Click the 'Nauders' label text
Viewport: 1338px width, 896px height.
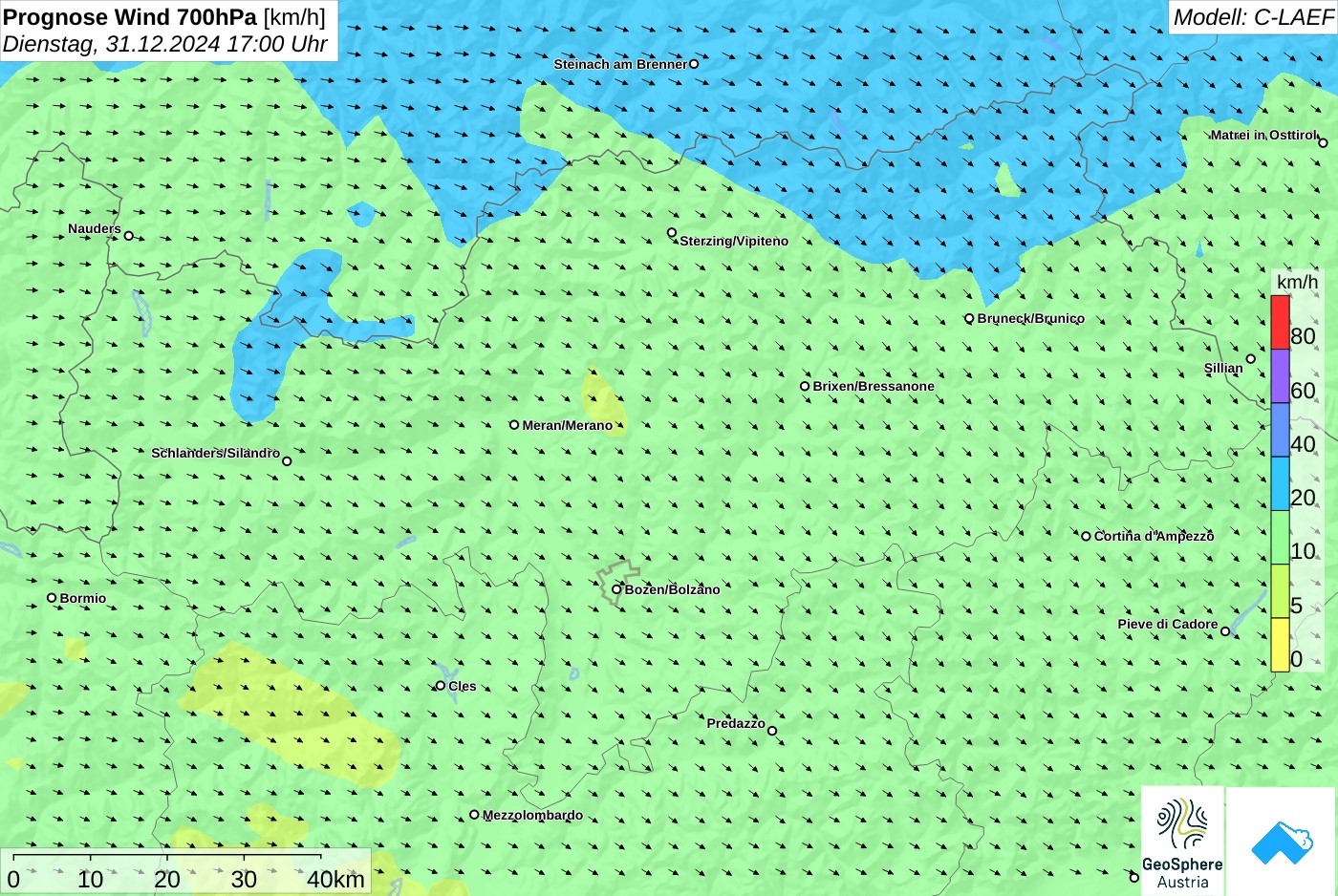(95, 228)
